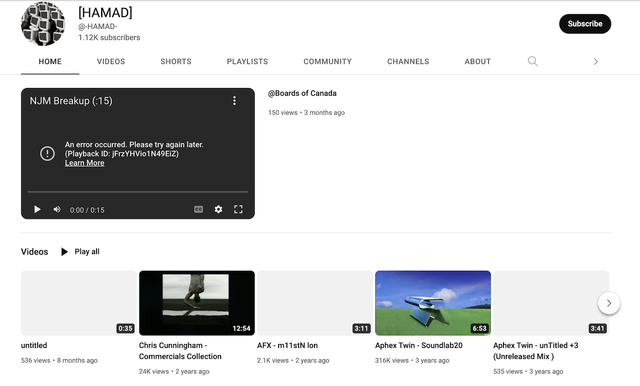Open the PLAYLISTS tab

pos(247,62)
